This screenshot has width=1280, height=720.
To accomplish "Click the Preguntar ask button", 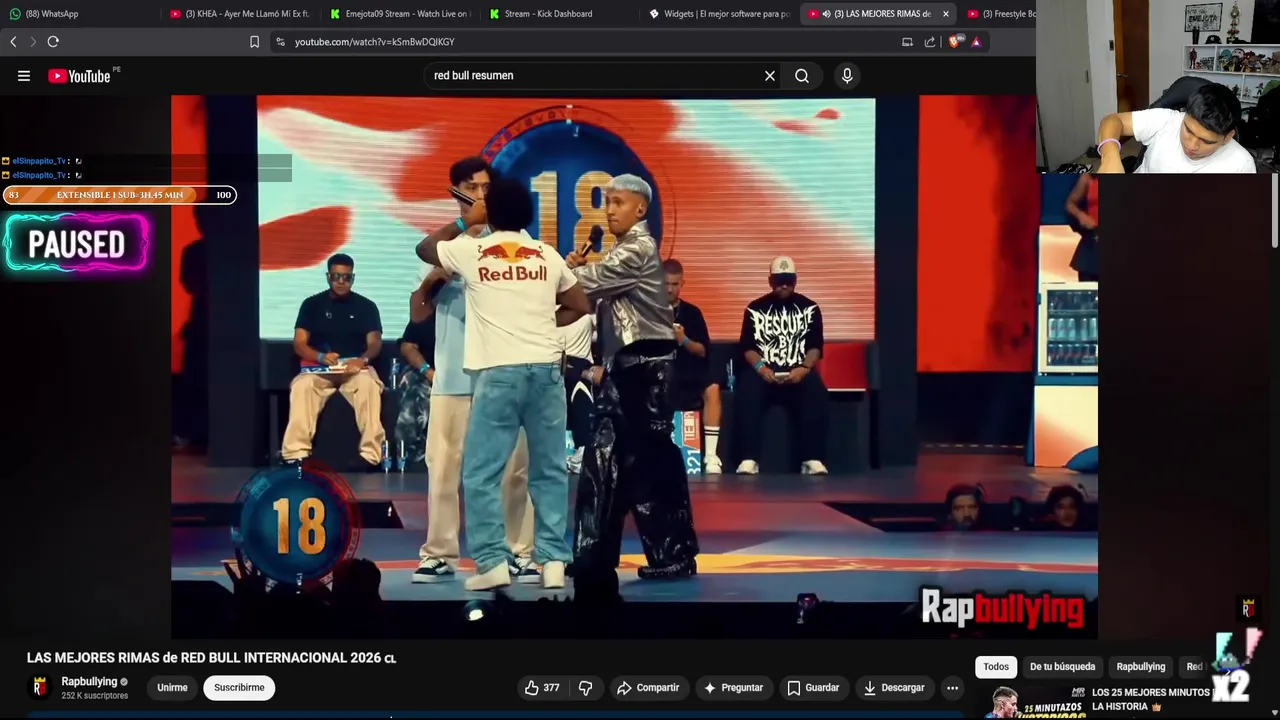I will (x=733, y=688).
